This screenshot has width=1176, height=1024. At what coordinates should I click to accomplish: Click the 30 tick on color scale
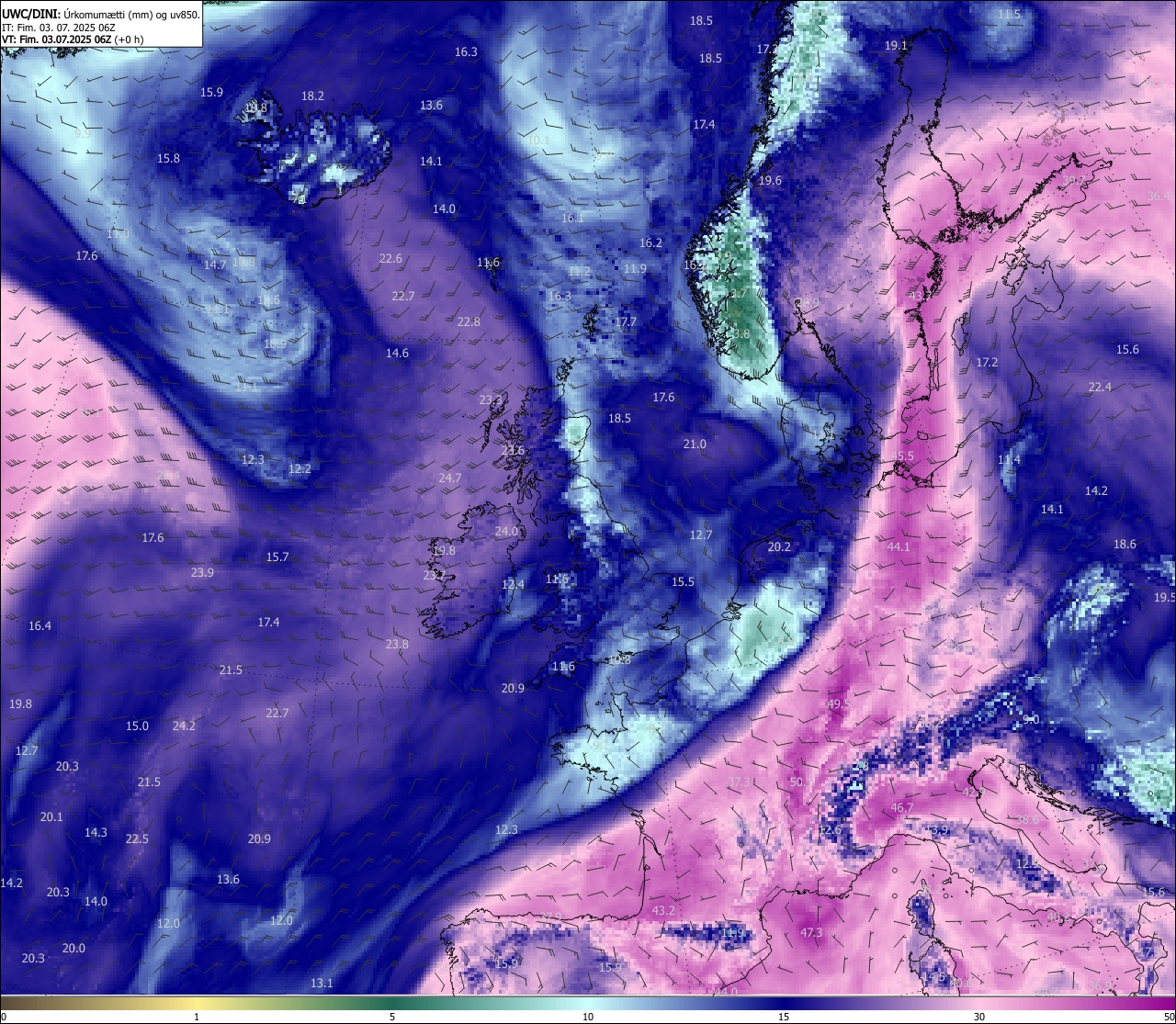coord(979,1017)
